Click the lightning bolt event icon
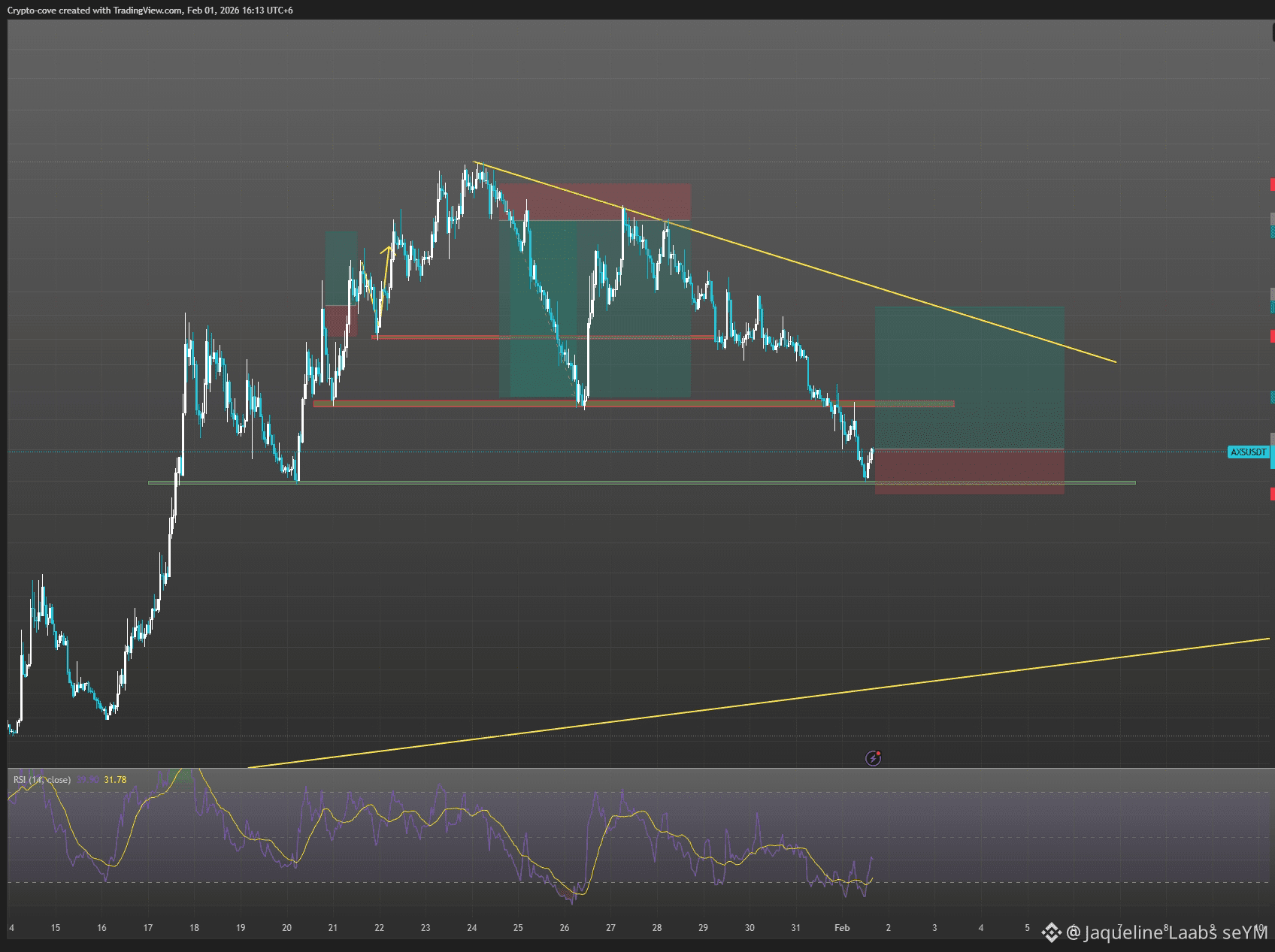The height and width of the screenshot is (952, 1275). [873, 758]
